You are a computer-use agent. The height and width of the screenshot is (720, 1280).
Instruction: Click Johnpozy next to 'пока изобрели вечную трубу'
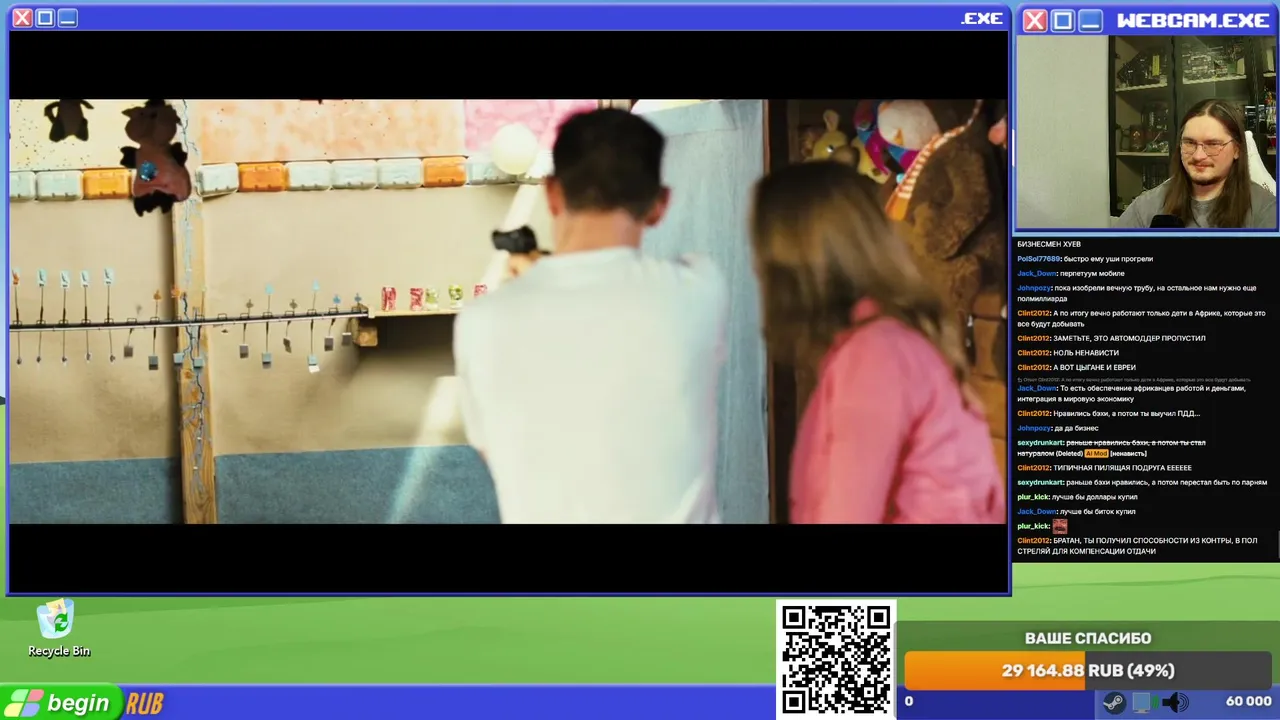pos(1034,288)
